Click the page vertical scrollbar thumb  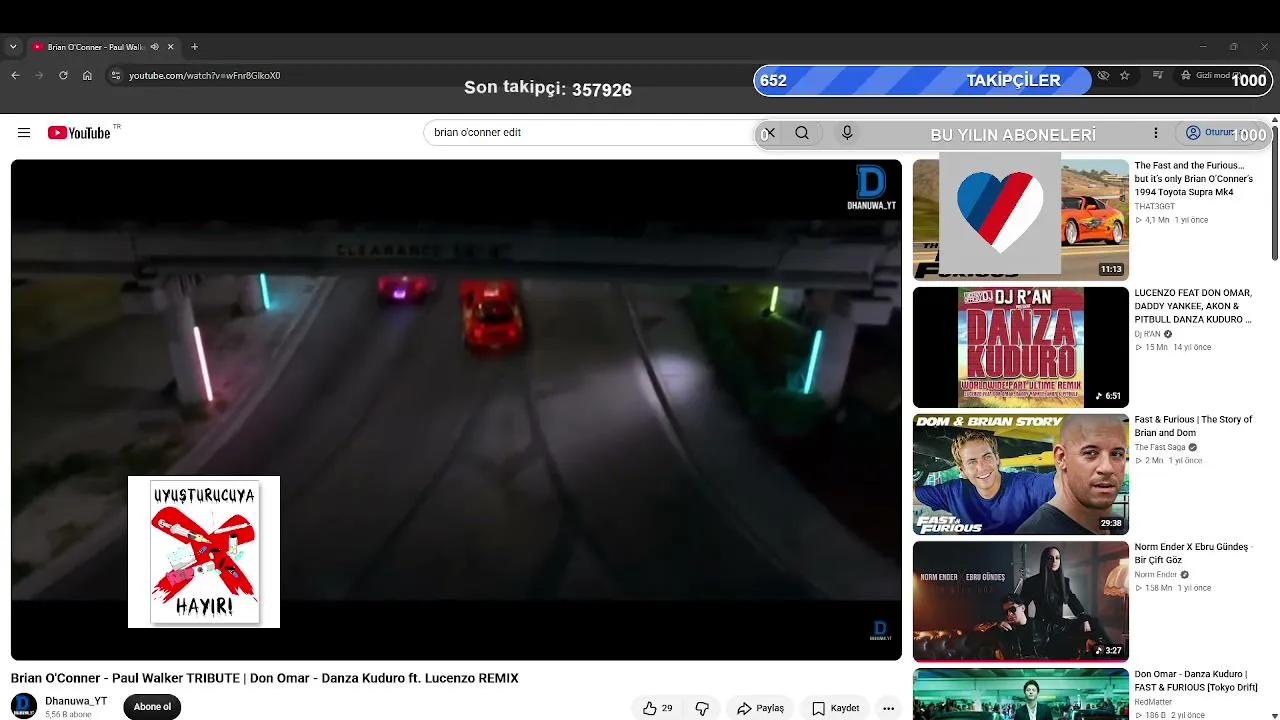(x=1275, y=195)
